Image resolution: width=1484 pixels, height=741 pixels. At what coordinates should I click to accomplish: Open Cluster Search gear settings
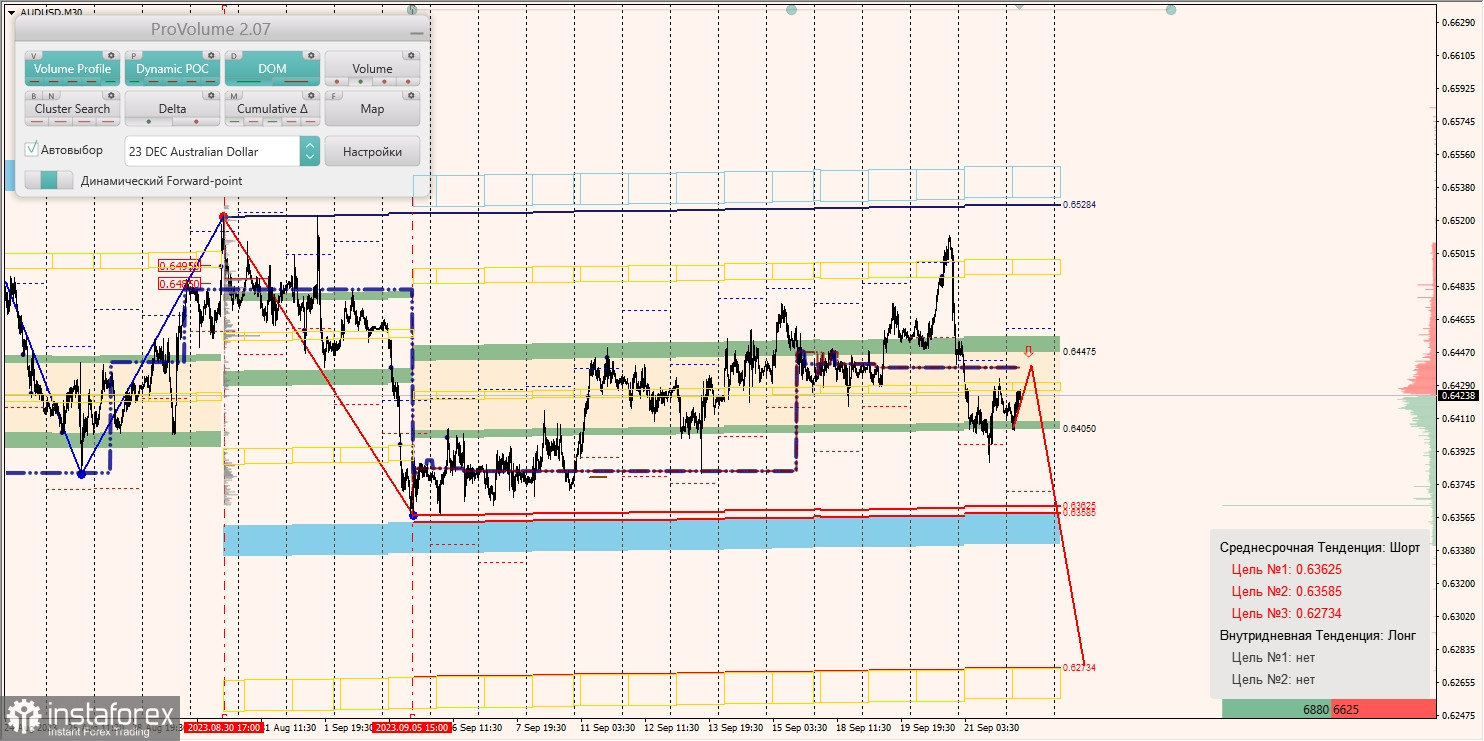pos(112,96)
